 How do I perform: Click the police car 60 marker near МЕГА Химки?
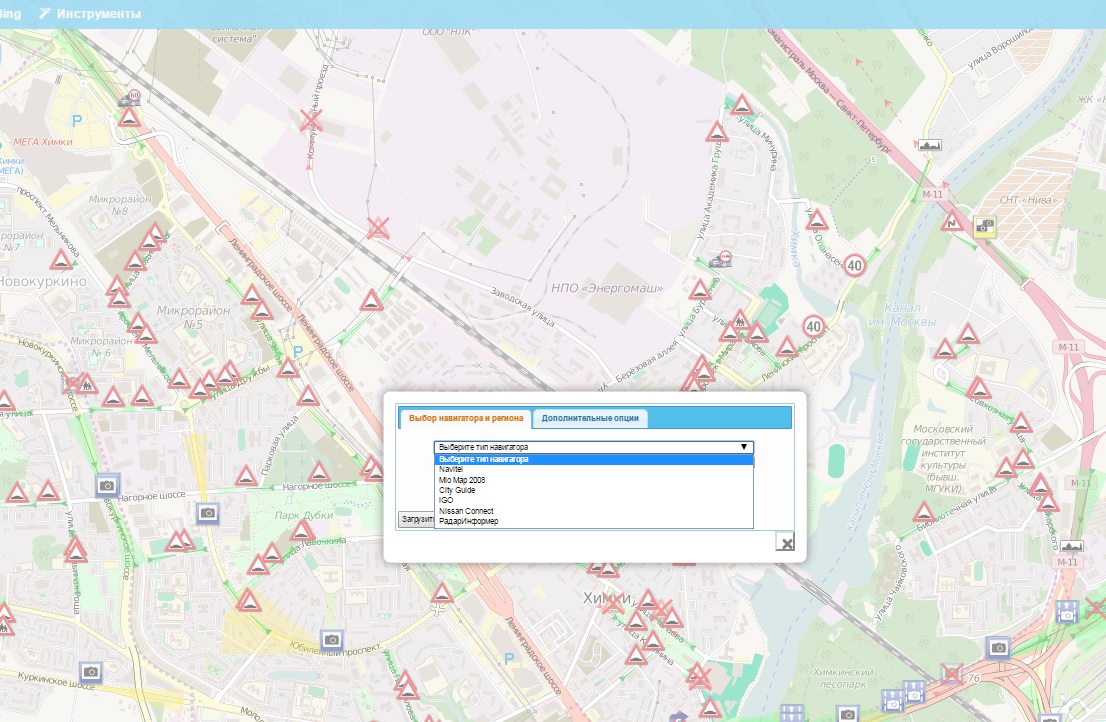tap(129, 99)
